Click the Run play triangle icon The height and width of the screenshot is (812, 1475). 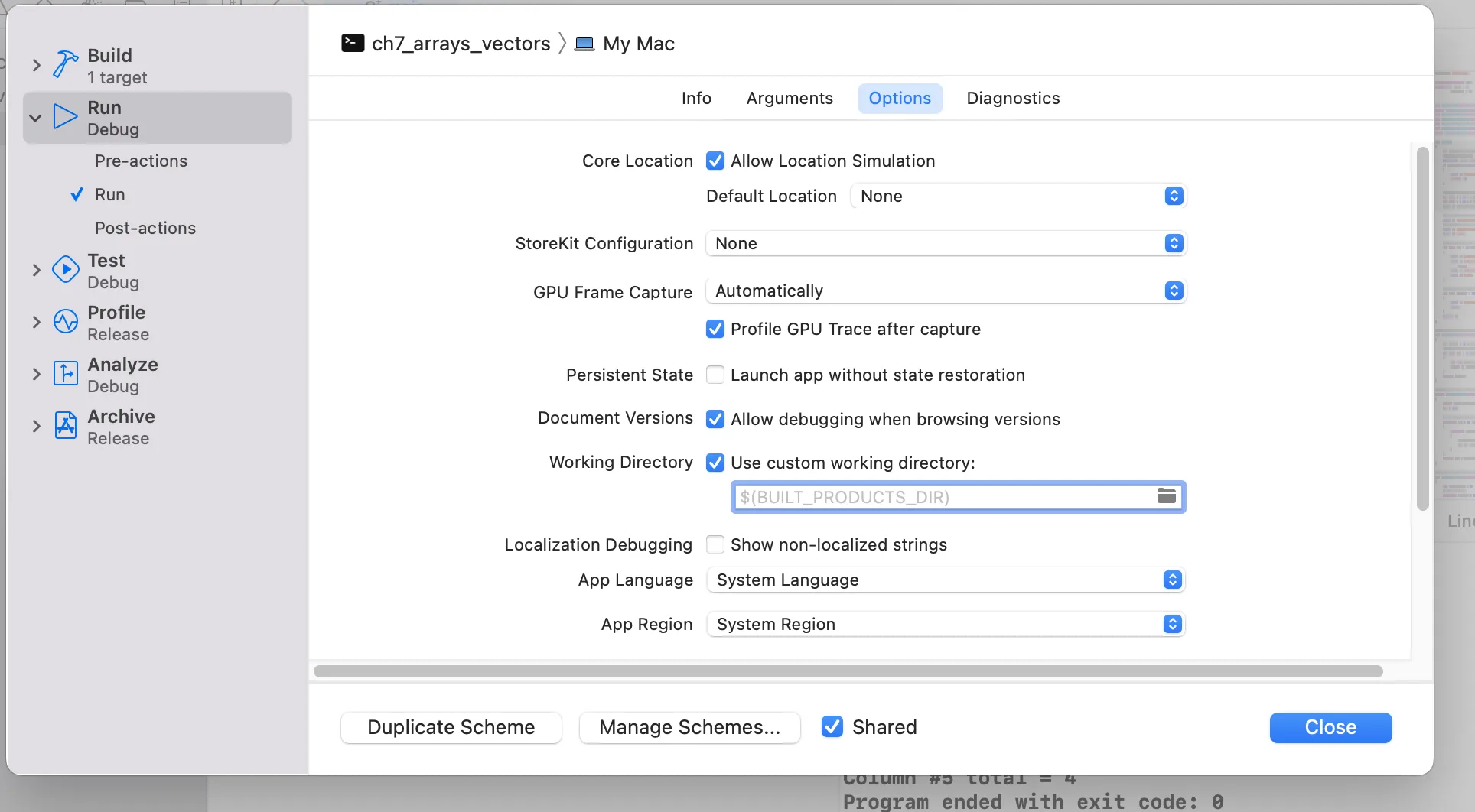pos(66,117)
